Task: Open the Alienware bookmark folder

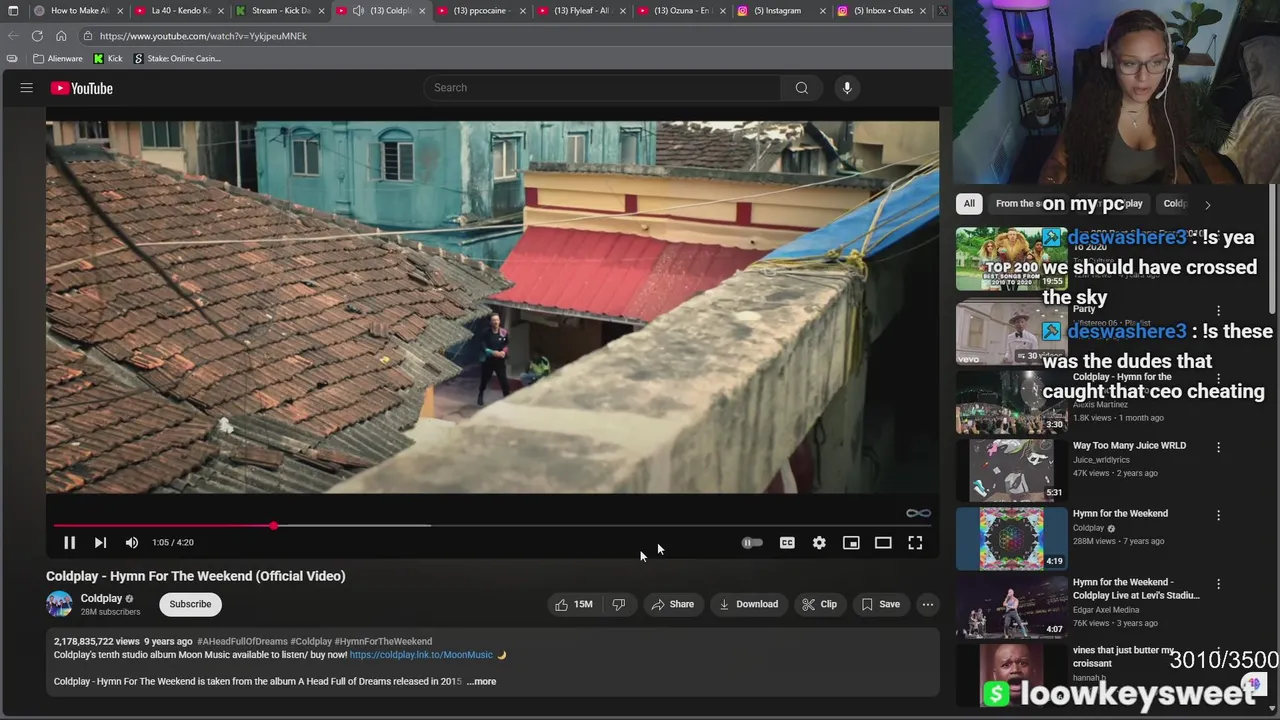Action: coord(58,58)
